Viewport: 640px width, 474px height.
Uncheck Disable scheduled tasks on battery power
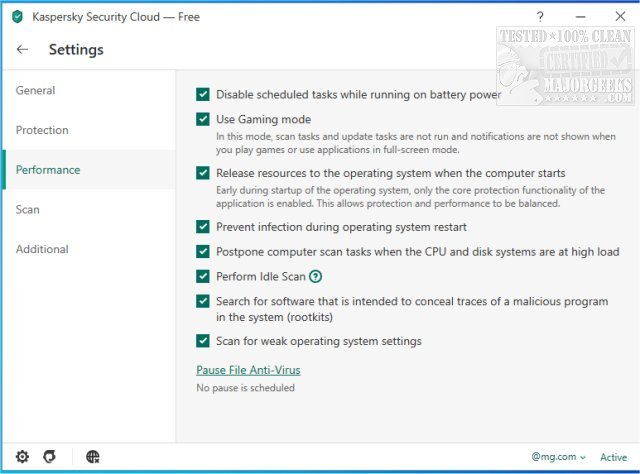pos(204,95)
